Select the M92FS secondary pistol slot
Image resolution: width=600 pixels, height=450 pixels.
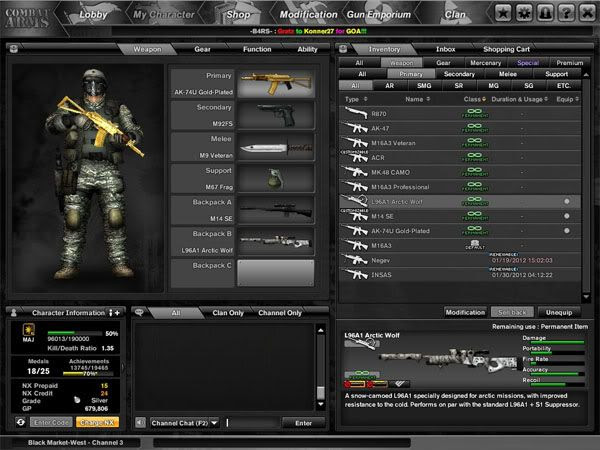click(276, 115)
